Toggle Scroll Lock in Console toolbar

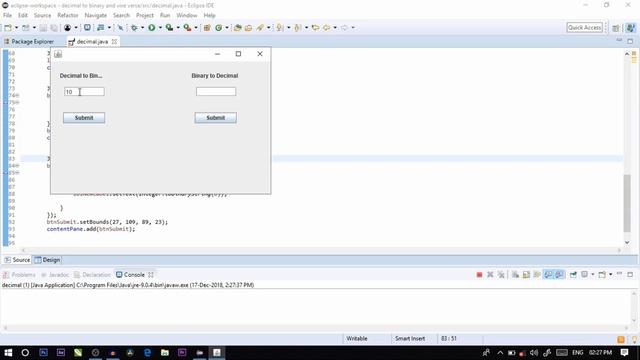526,275
